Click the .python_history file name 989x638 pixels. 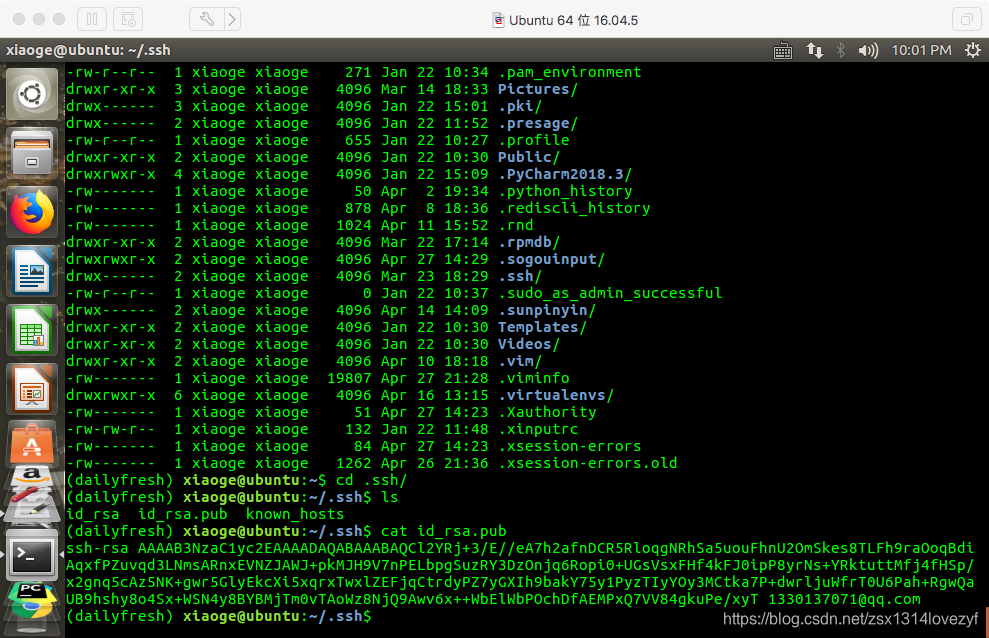click(565, 192)
